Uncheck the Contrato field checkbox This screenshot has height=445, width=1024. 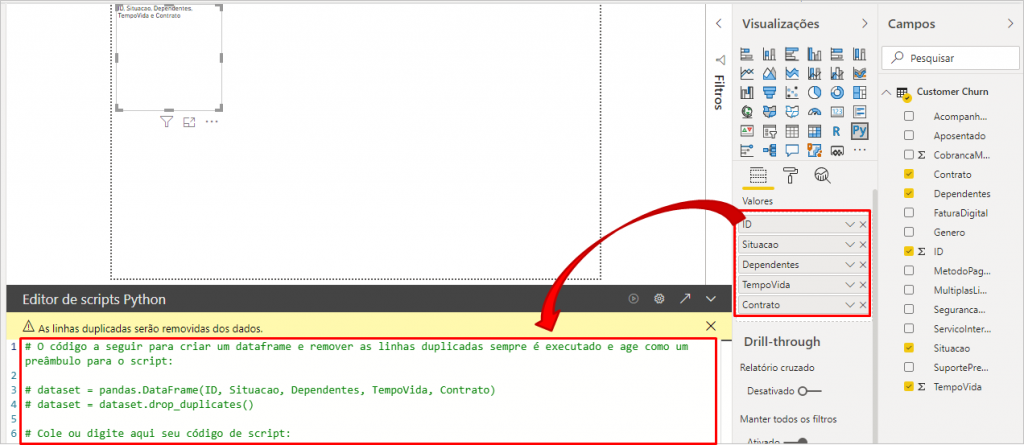click(x=908, y=174)
